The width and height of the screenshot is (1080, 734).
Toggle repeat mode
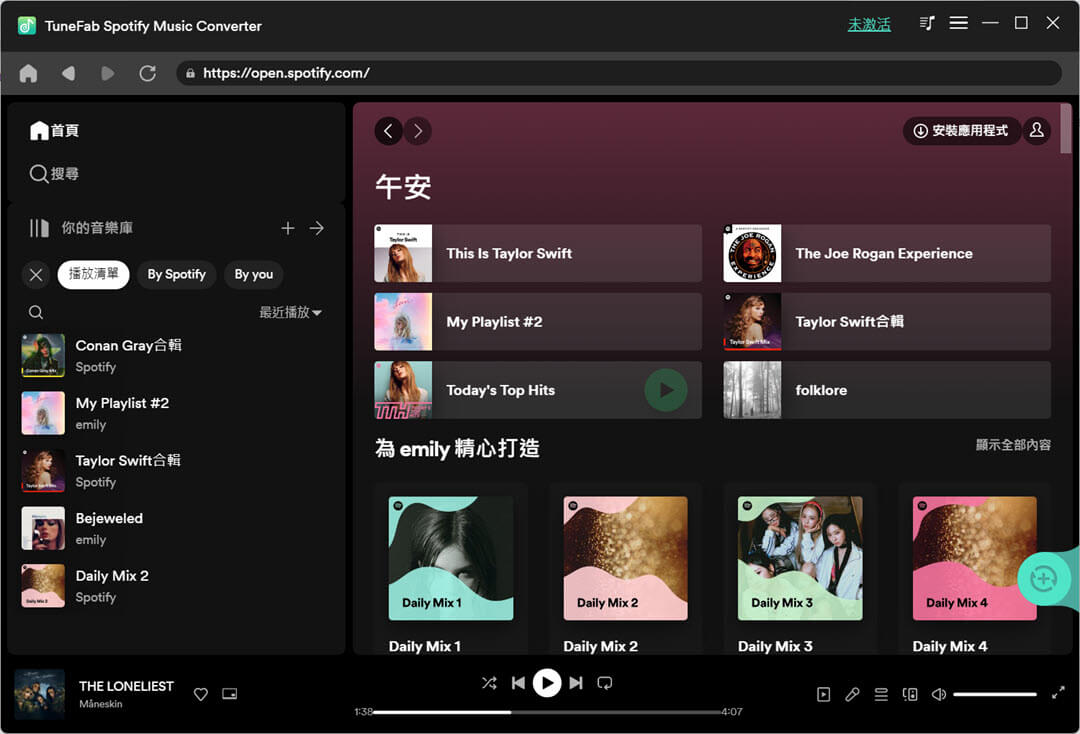[605, 683]
